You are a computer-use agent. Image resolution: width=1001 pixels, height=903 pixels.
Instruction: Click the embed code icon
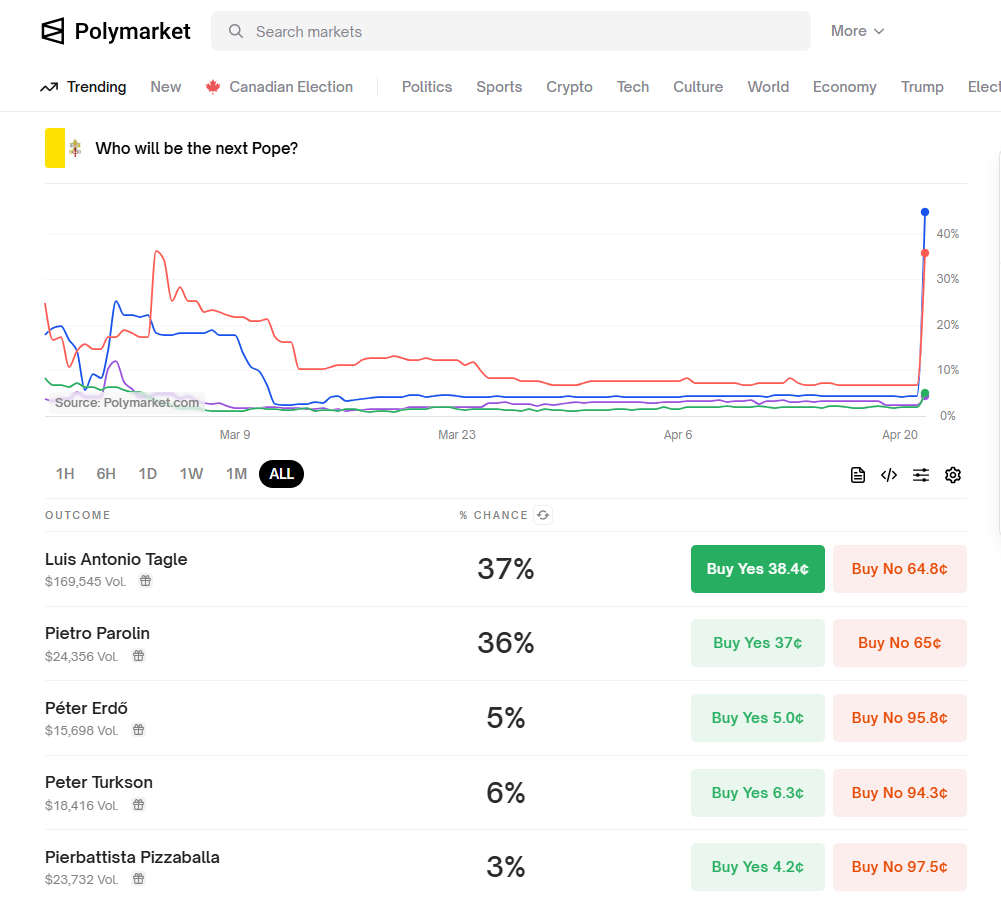tap(889, 475)
